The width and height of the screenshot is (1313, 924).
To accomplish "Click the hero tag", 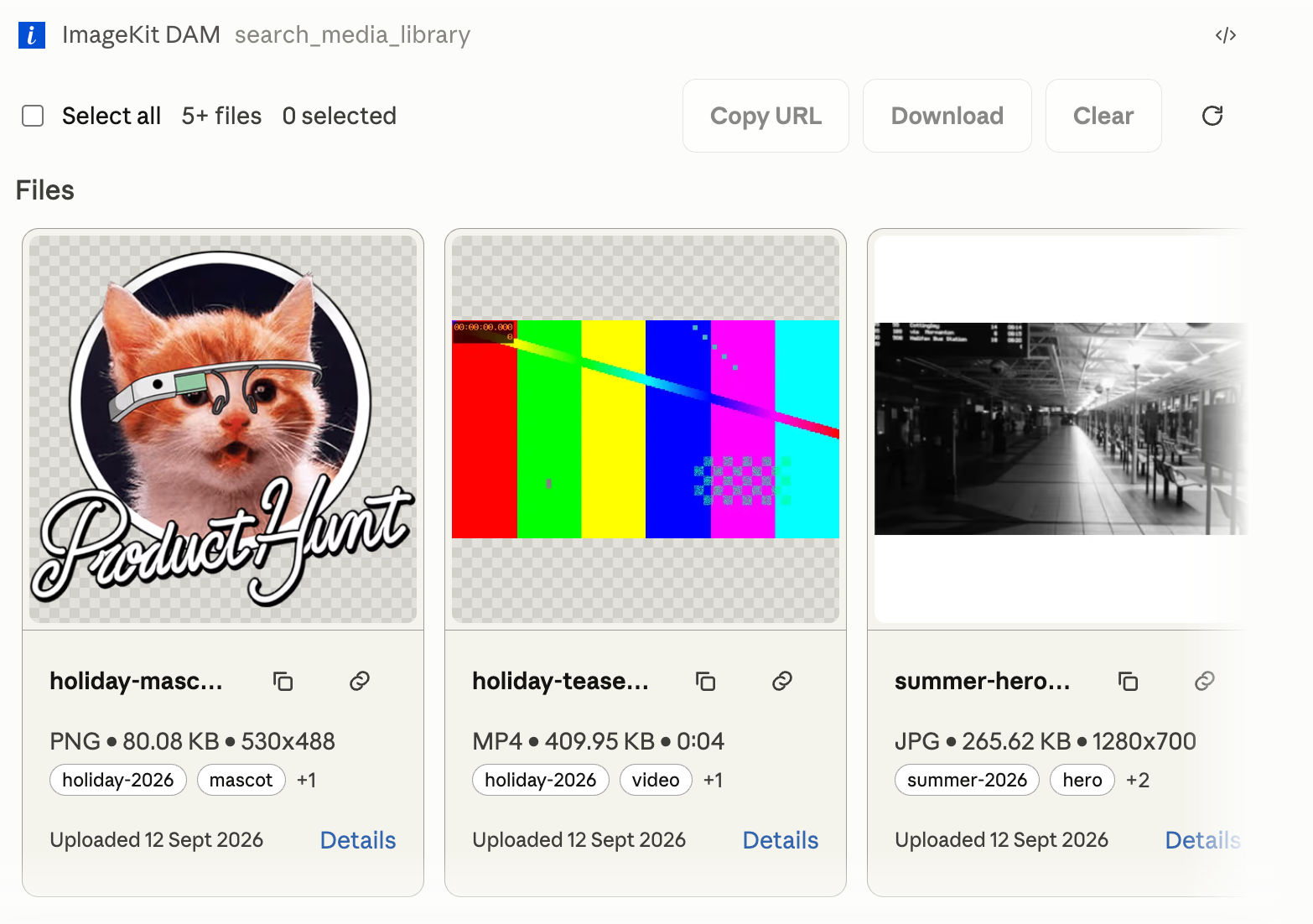I will pos(1082,780).
